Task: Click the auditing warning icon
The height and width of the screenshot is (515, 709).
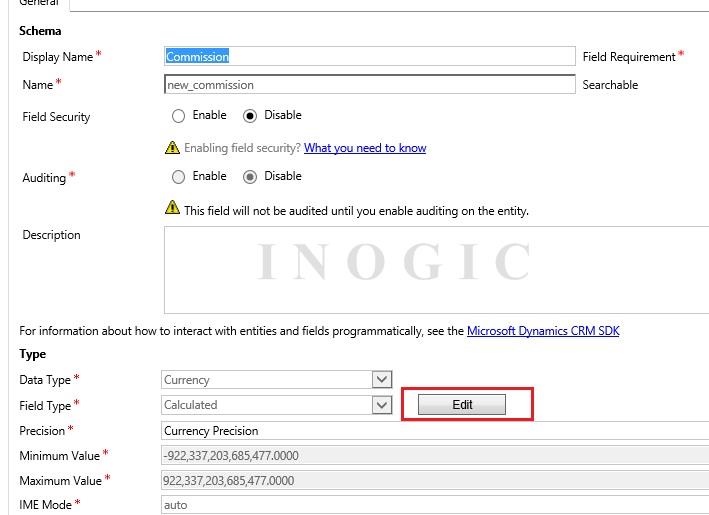Action: tap(173, 209)
